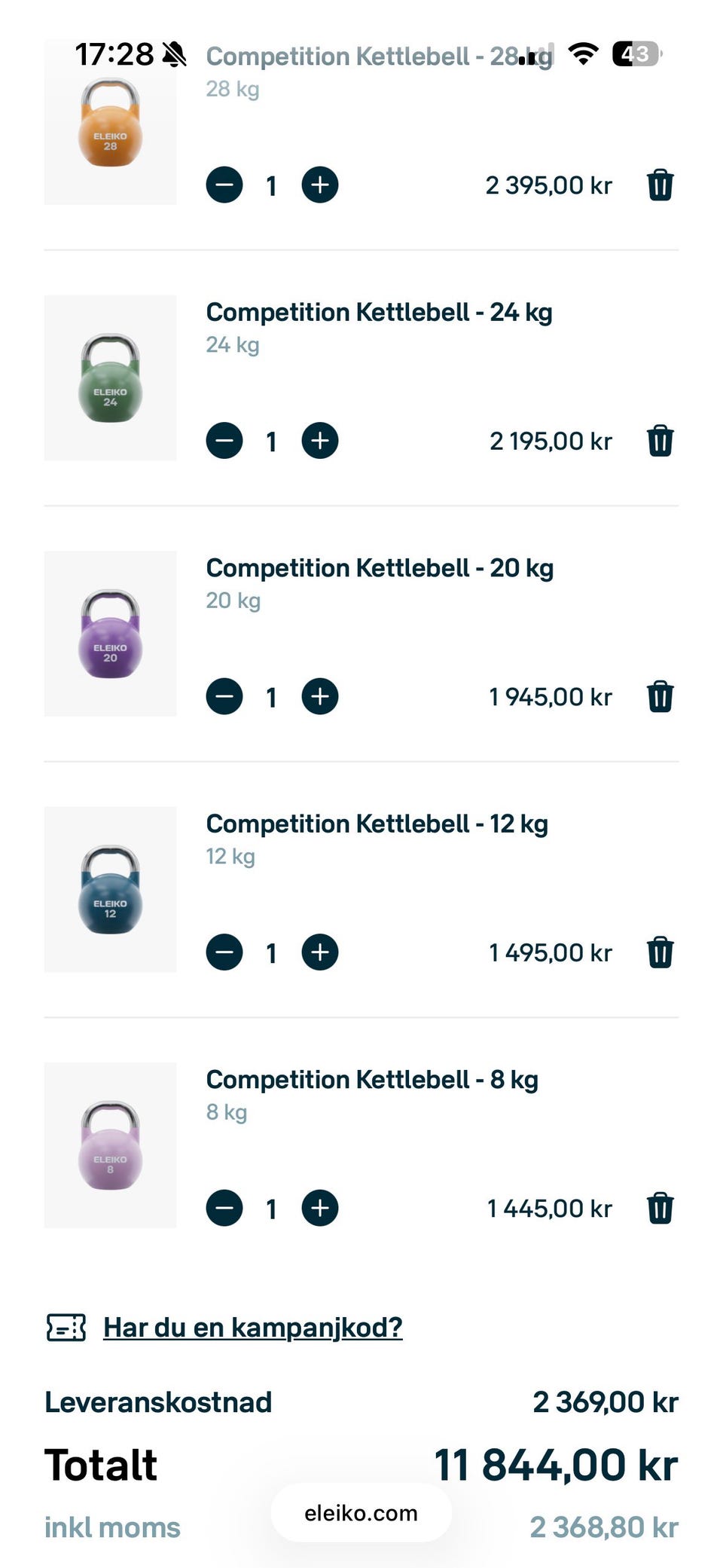The image size is (723, 1568).
Task: Reduce quantity of 24 kg kettlebell
Action: coord(224,441)
